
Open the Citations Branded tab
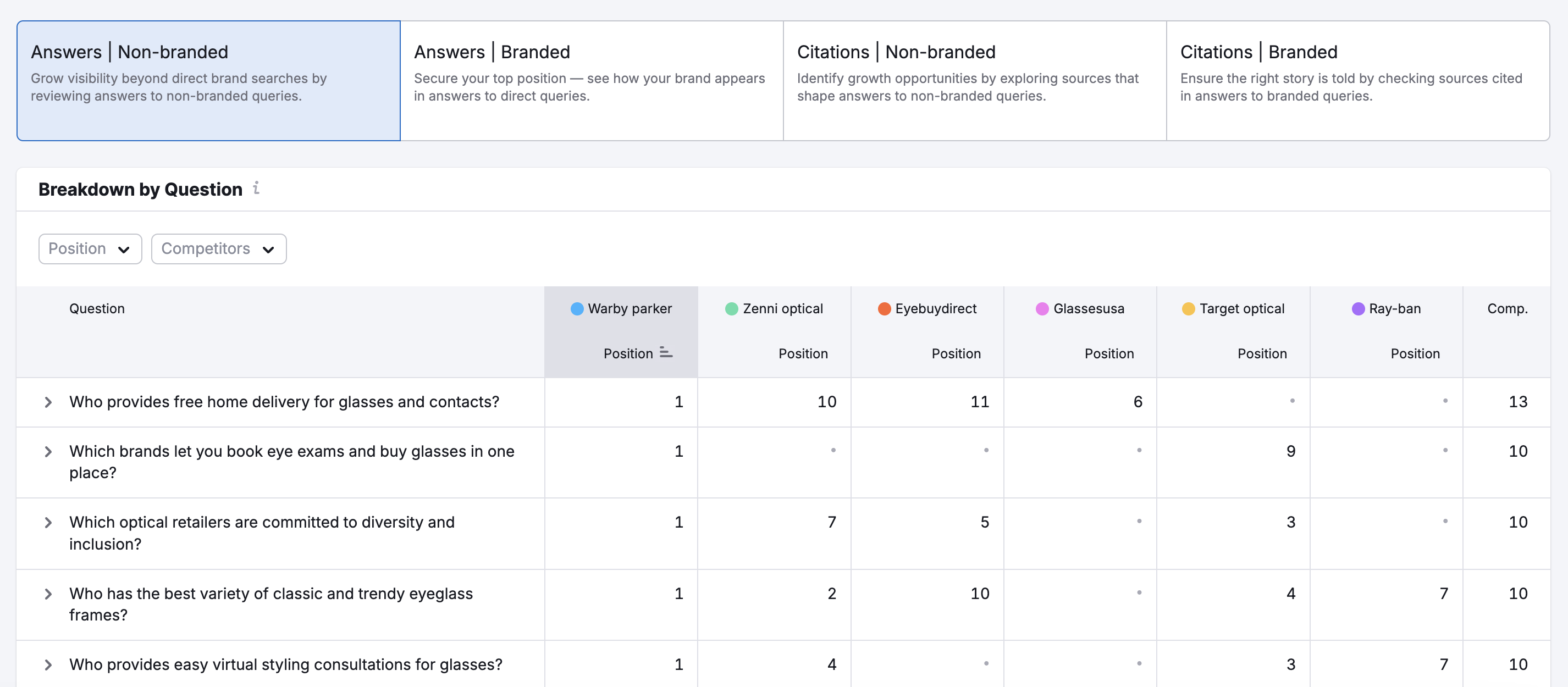(x=1357, y=79)
